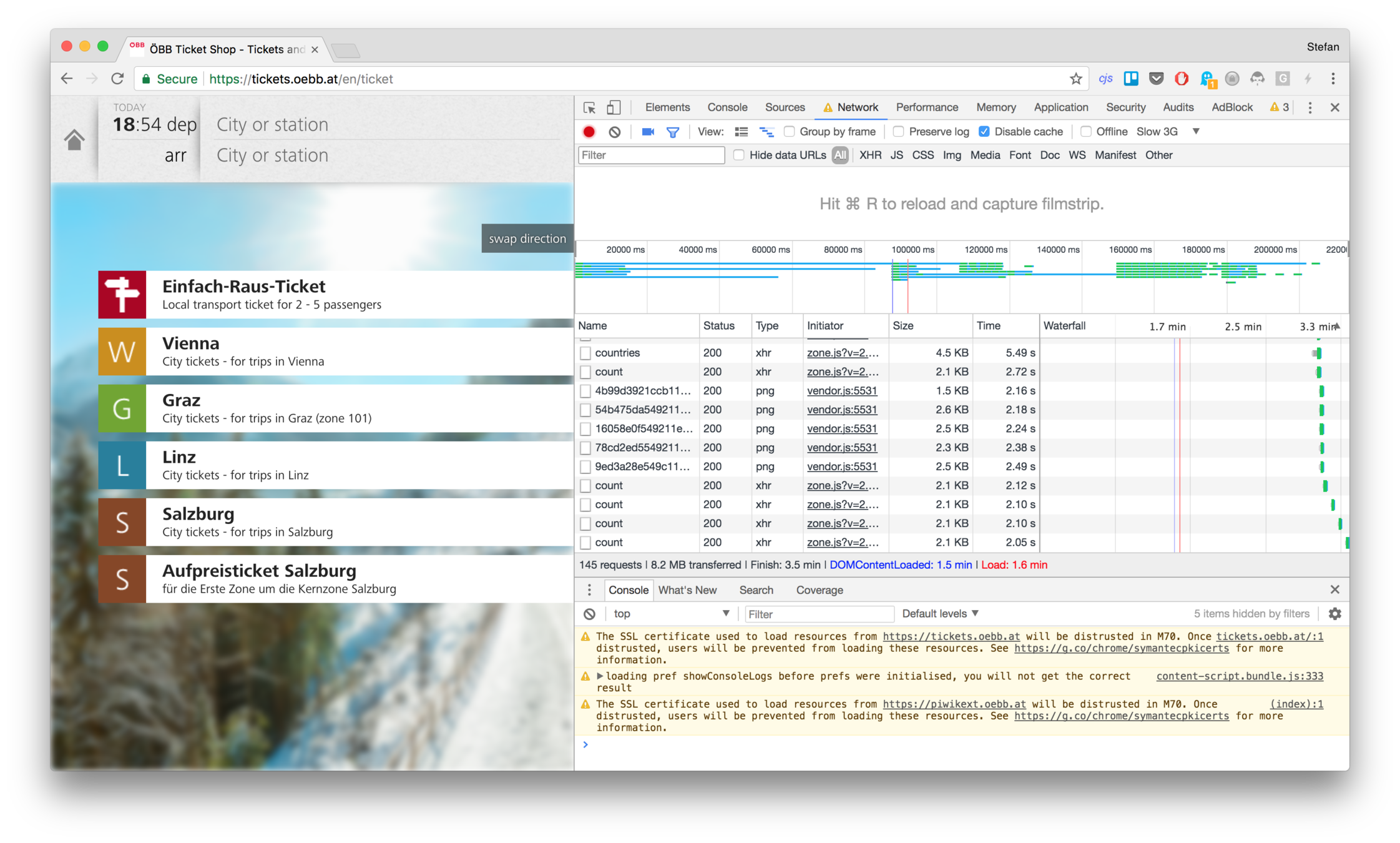1400x843 pixels.
Task: Click the red record network log button
Action: (x=589, y=132)
